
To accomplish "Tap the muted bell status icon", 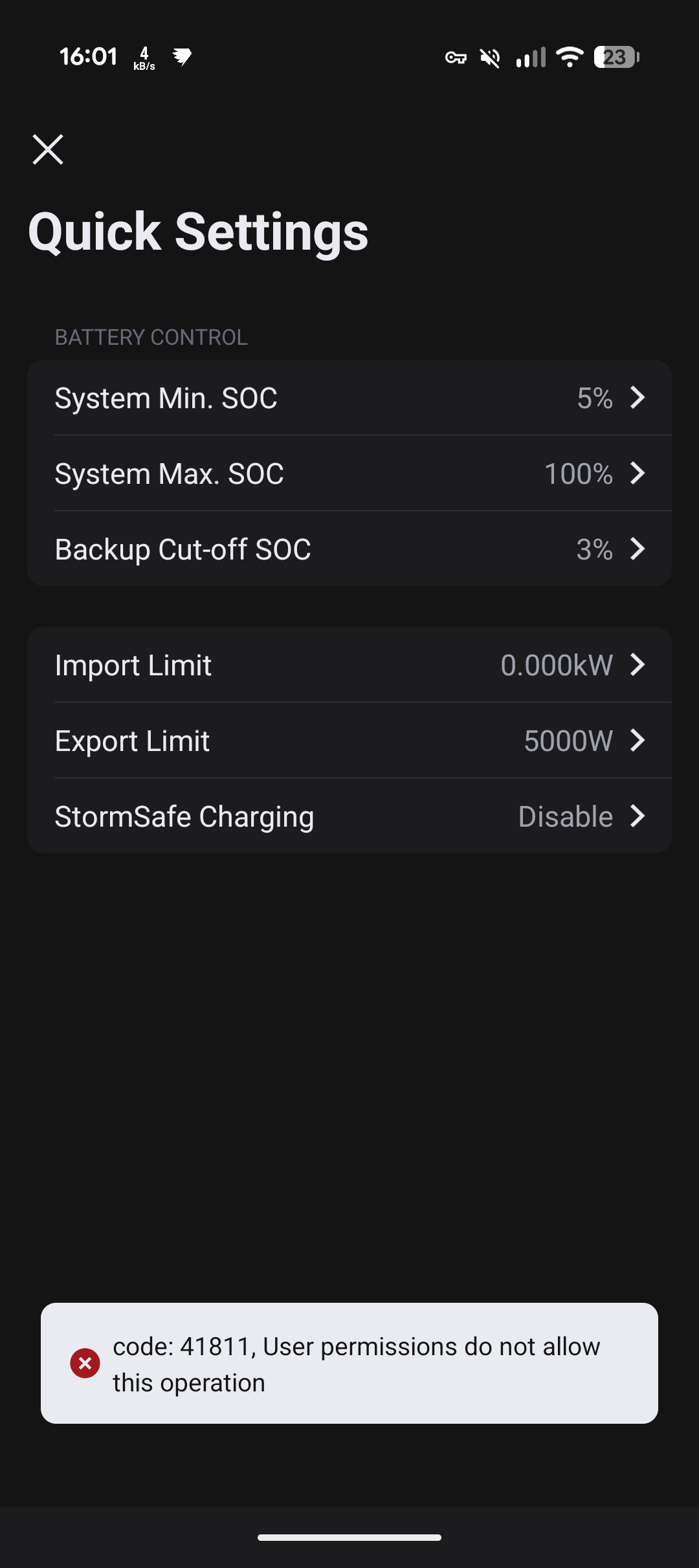I will (x=490, y=58).
